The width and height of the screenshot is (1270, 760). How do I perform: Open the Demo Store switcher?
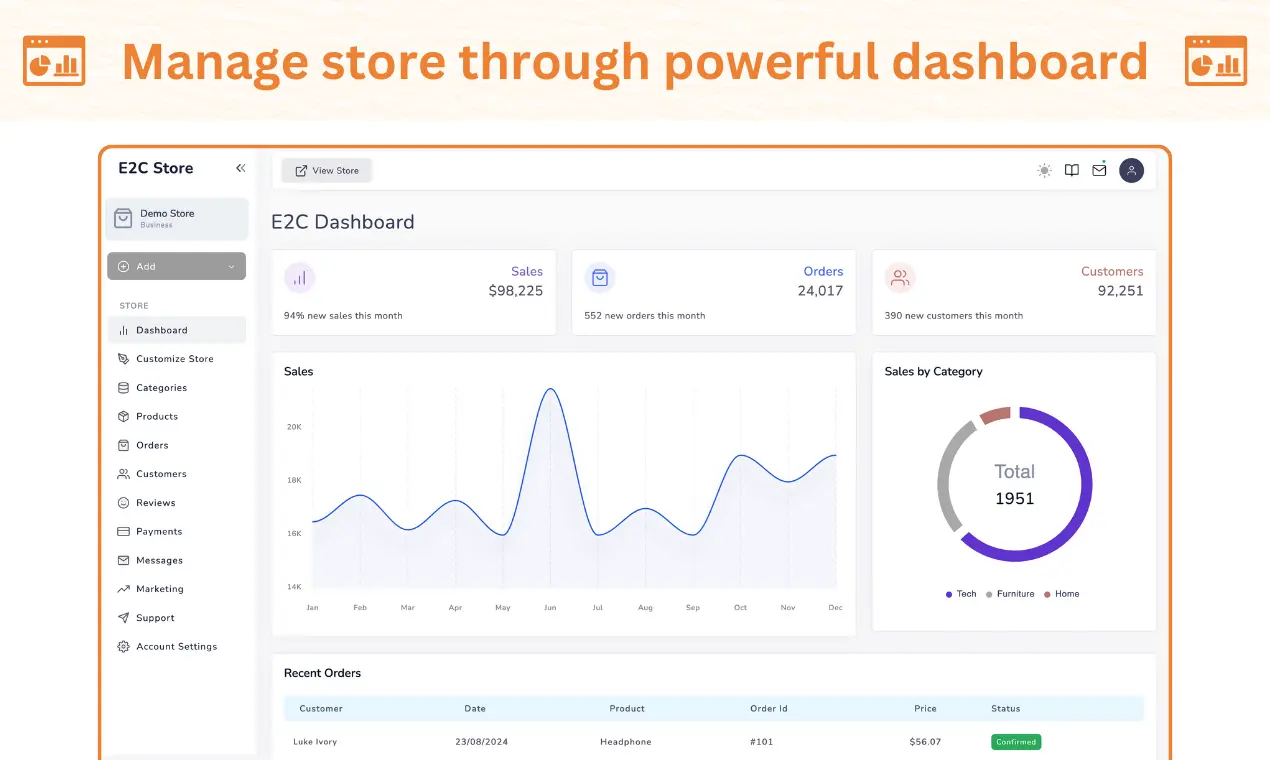click(x=177, y=218)
